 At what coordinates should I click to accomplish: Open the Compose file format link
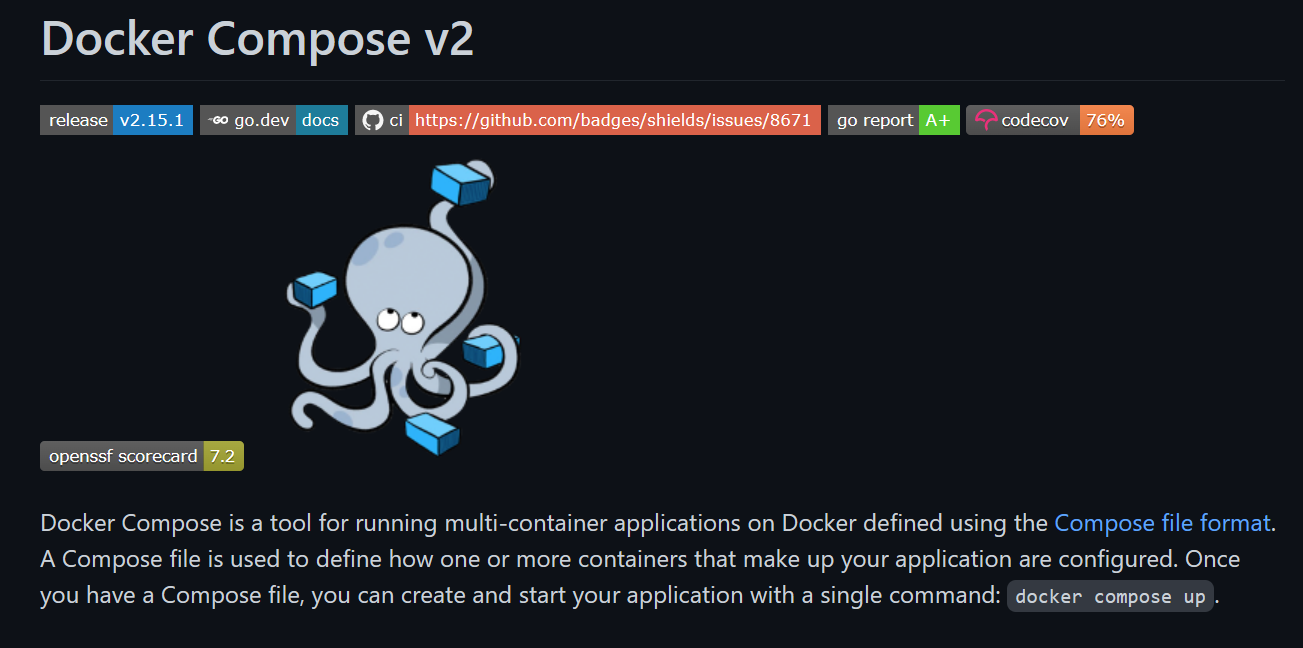tap(1161, 522)
